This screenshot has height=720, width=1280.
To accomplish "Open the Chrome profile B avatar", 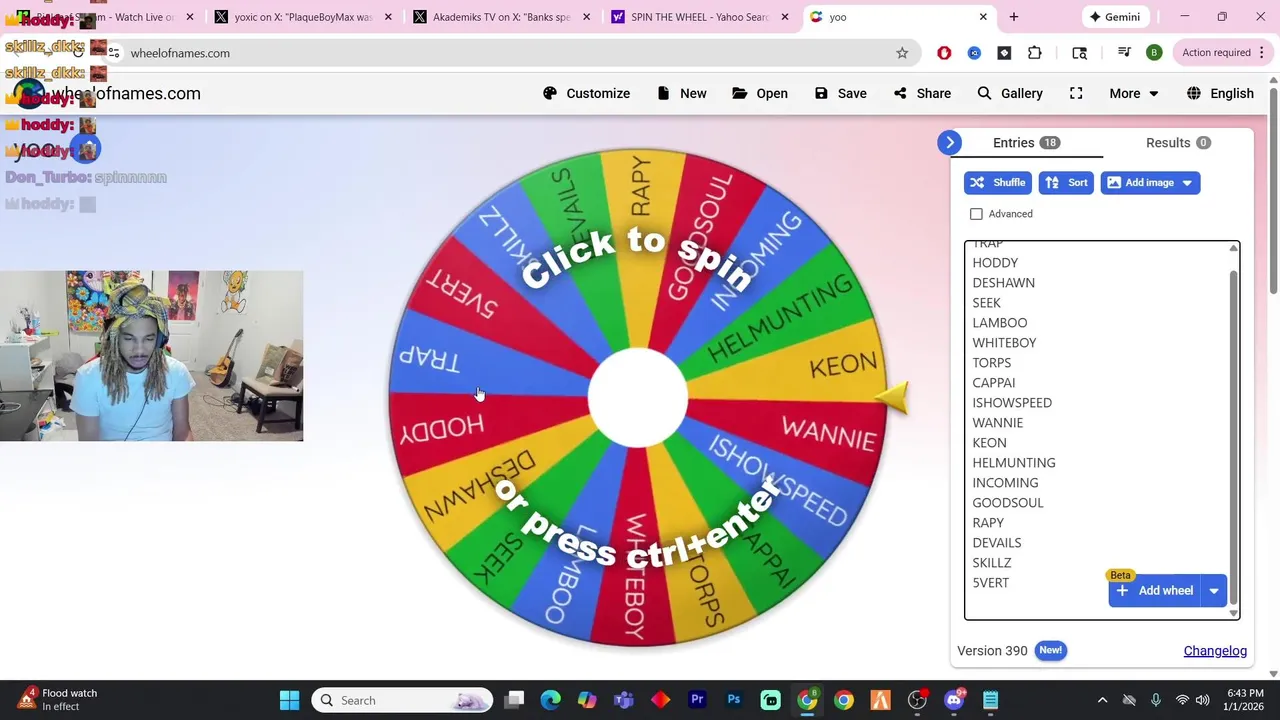I will pyautogui.click(x=1154, y=53).
